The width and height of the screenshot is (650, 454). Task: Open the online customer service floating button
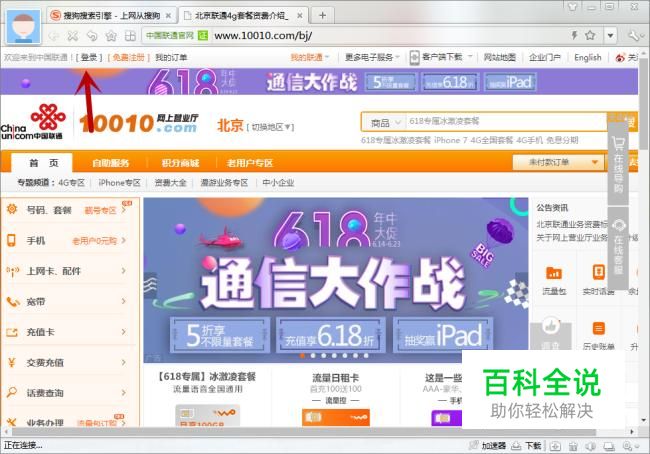[x=619, y=248]
